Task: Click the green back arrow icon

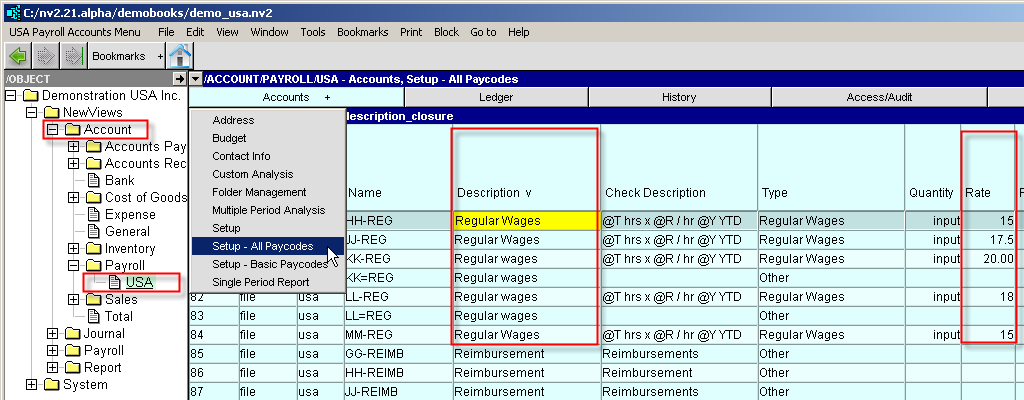Action: click(18, 56)
